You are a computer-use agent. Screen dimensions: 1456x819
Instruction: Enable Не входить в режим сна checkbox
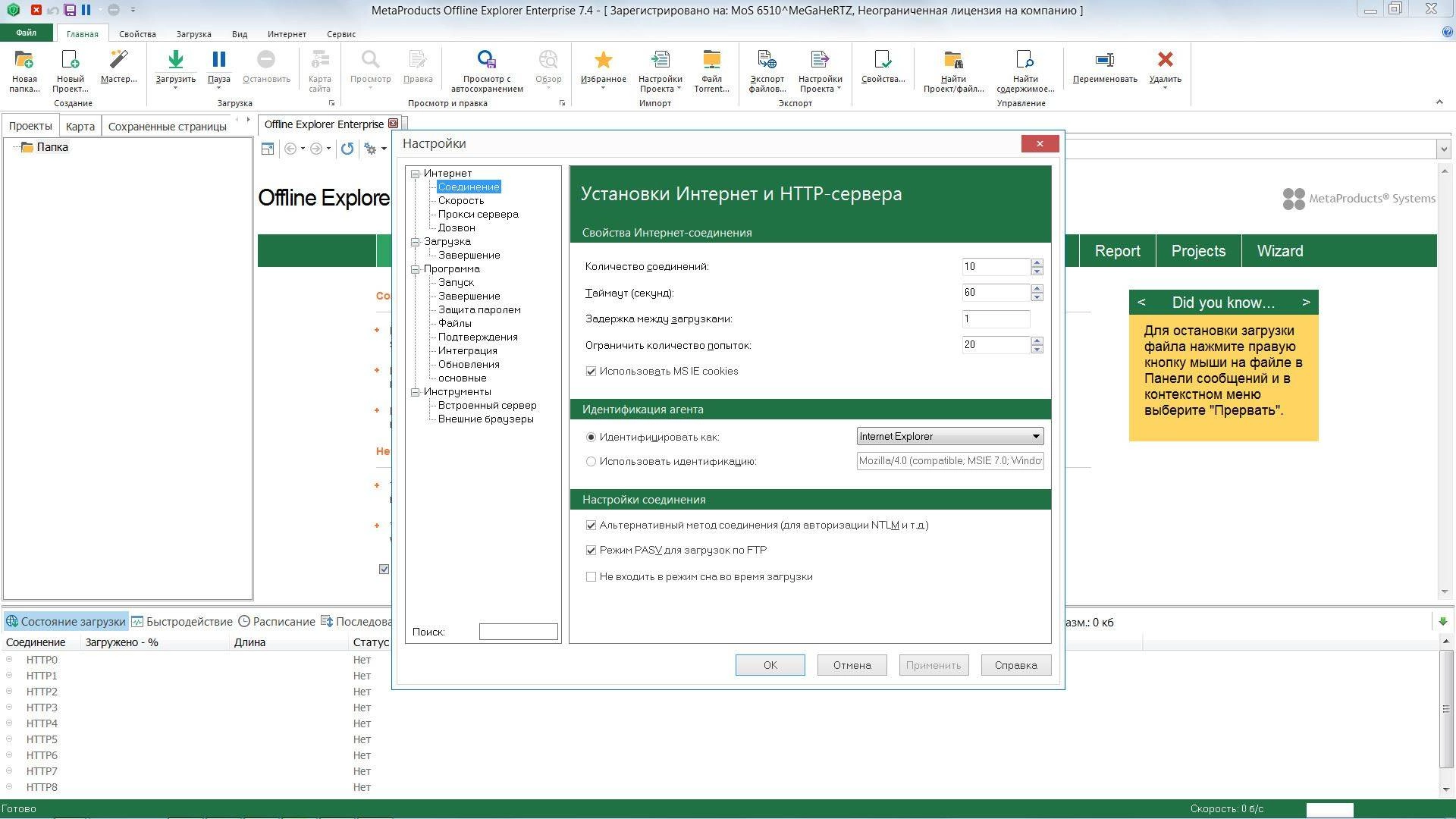pyautogui.click(x=591, y=577)
